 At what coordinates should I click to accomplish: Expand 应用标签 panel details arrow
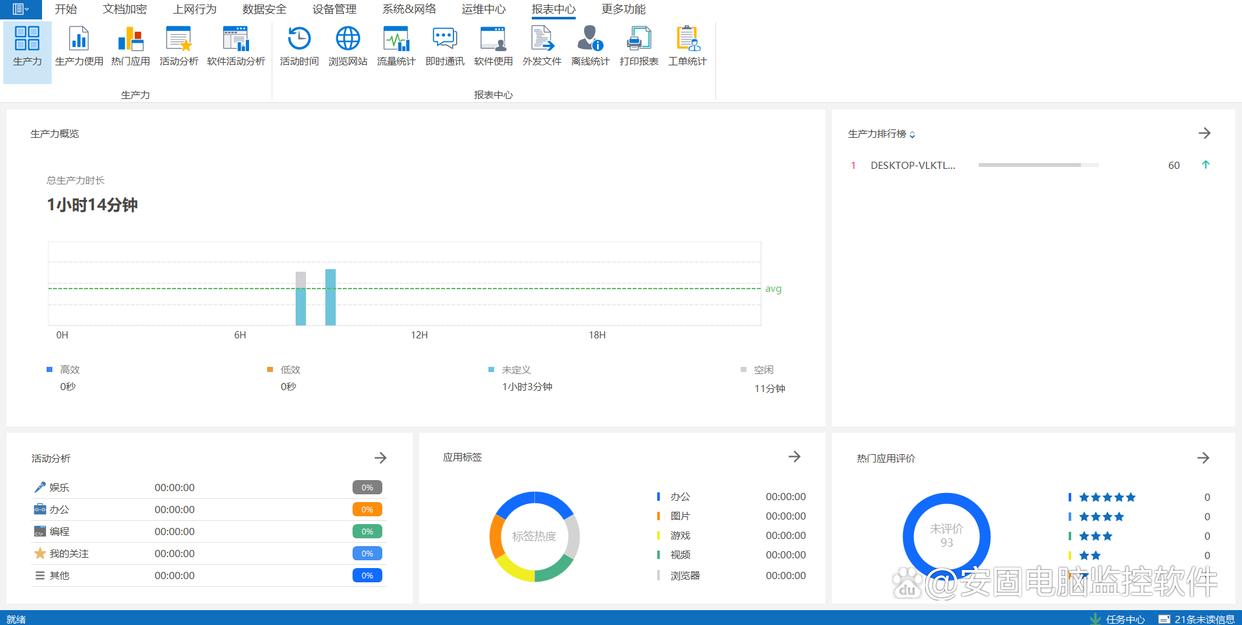794,457
